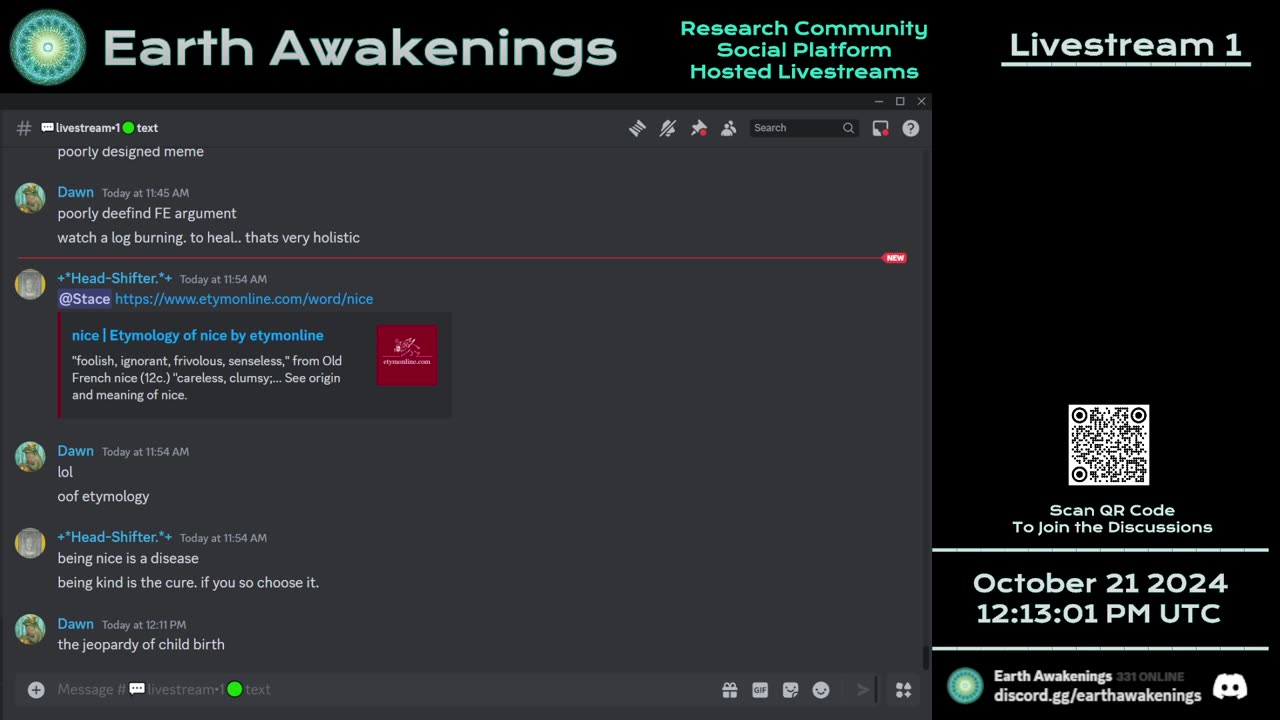The width and height of the screenshot is (1280, 720).
Task: Click the message 'watch a log burning. to heal..'
Action: pos(209,237)
